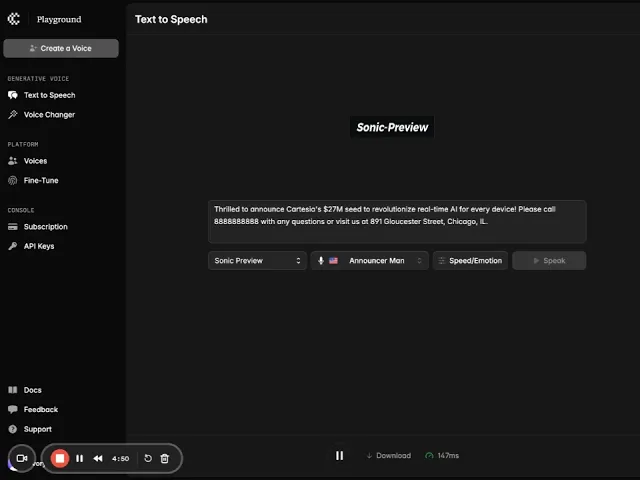Image resolution: width=640 pixels, height=480 pixels.
Task: Click the Fine-Tune fingerprint icon
Action: [13, 180]
